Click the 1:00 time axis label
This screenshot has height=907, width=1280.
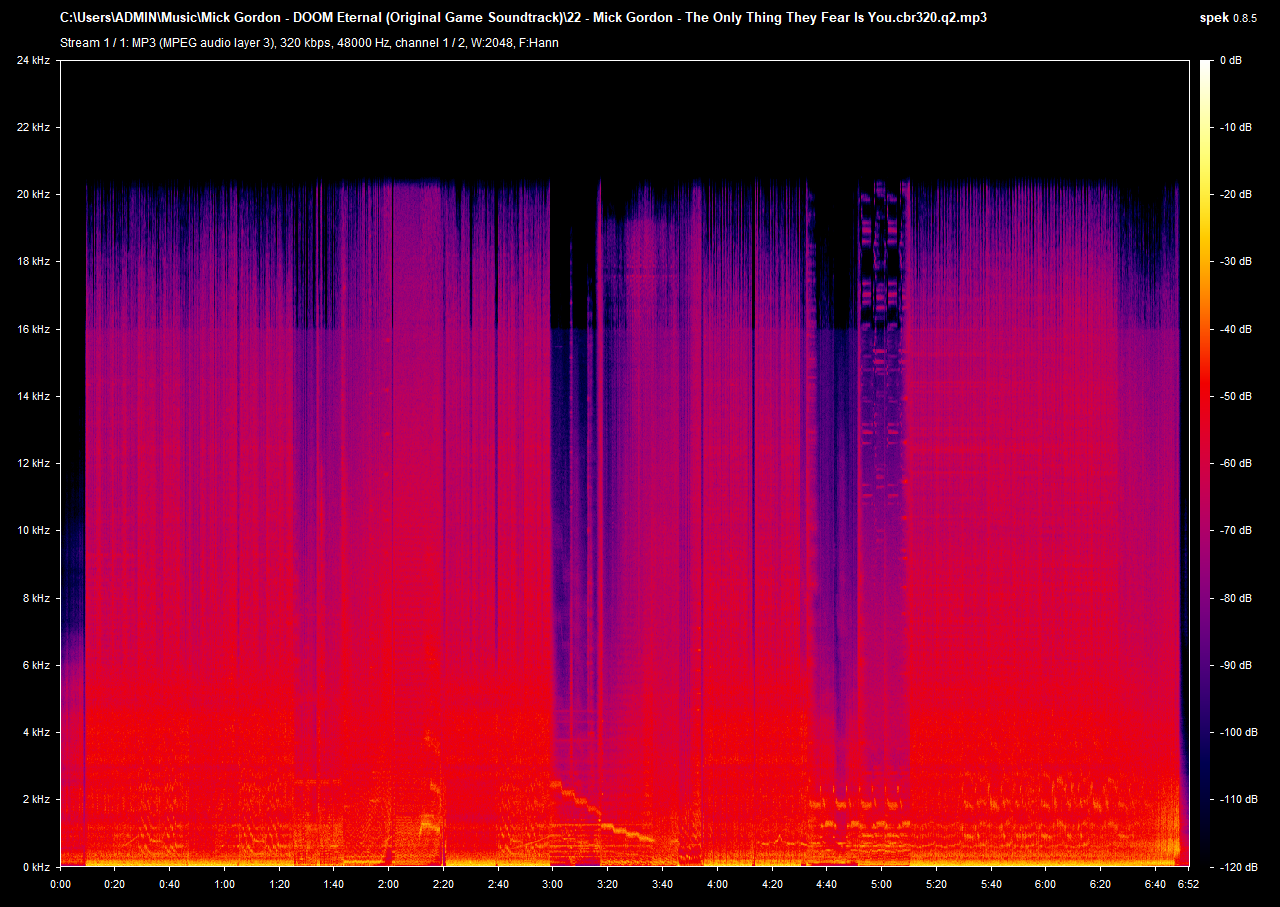(x=224, y=885)
